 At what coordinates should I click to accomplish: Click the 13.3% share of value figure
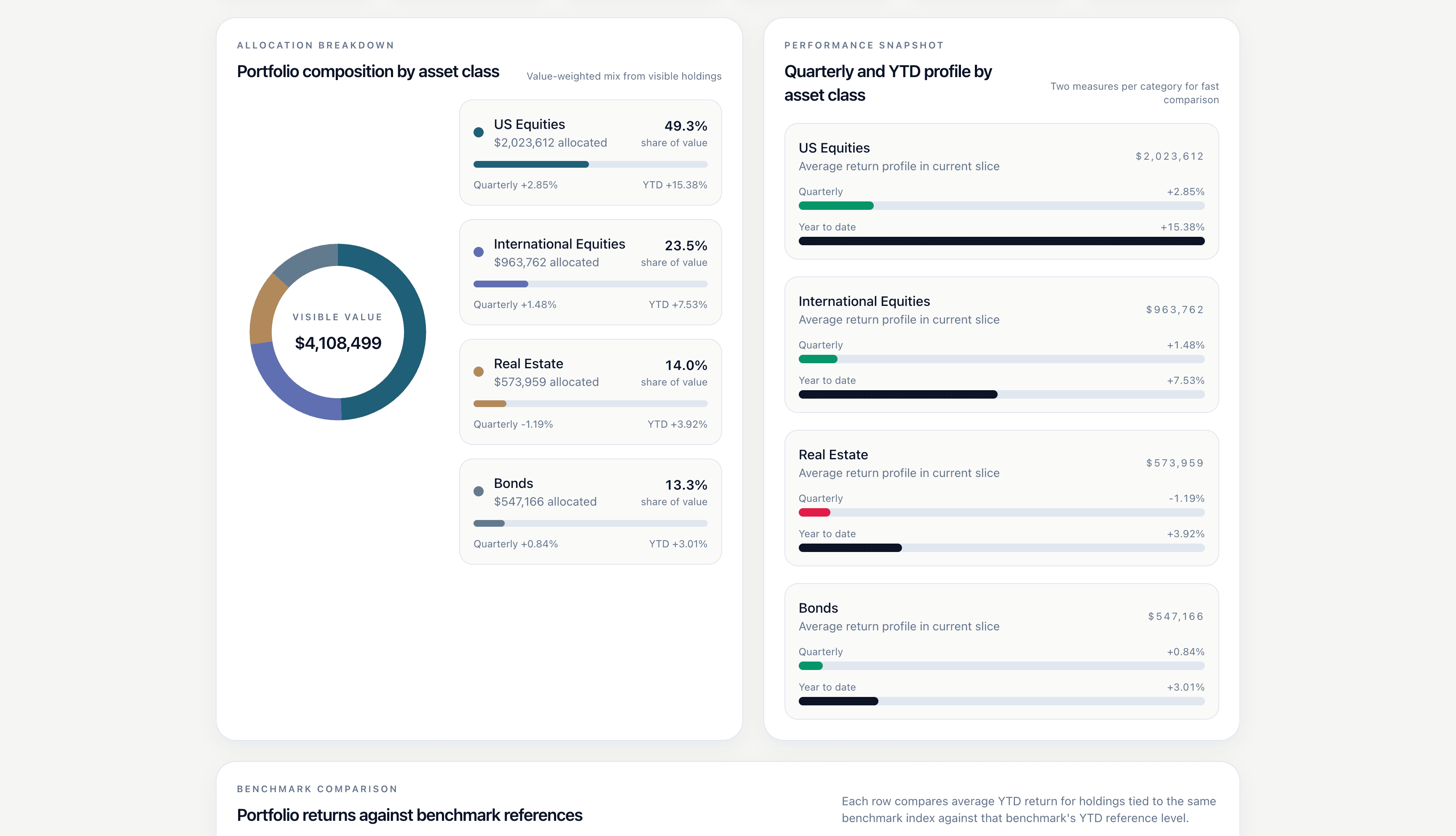point(686,485)
